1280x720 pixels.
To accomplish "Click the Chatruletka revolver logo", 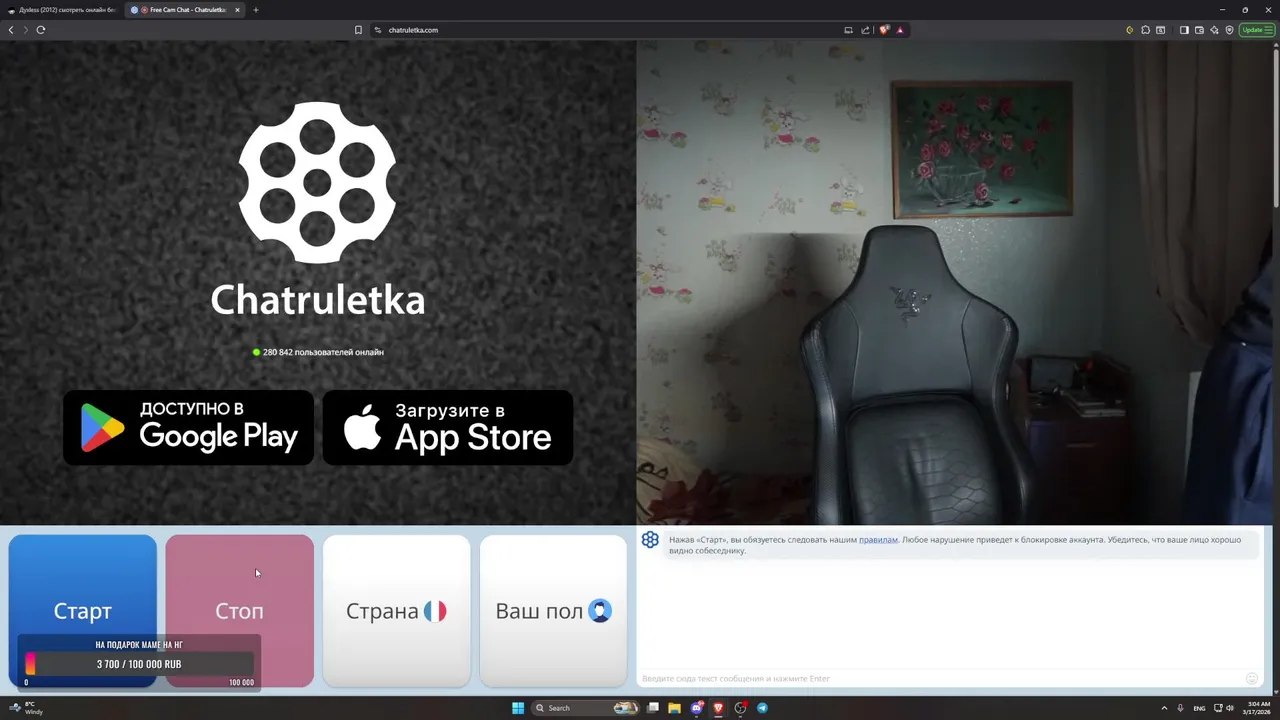I will (317, 182).
